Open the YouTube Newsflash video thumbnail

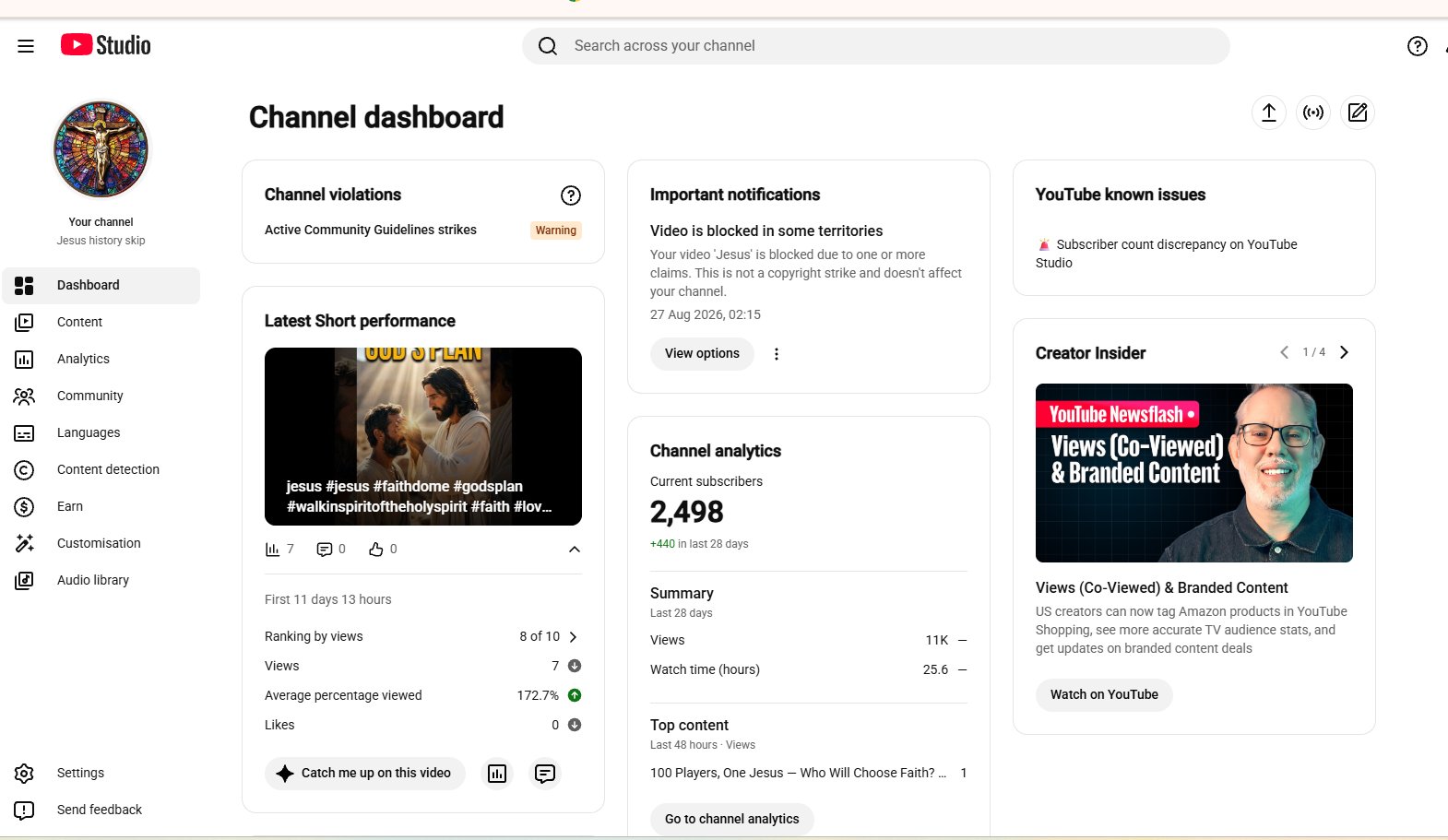pos(1194,473)
